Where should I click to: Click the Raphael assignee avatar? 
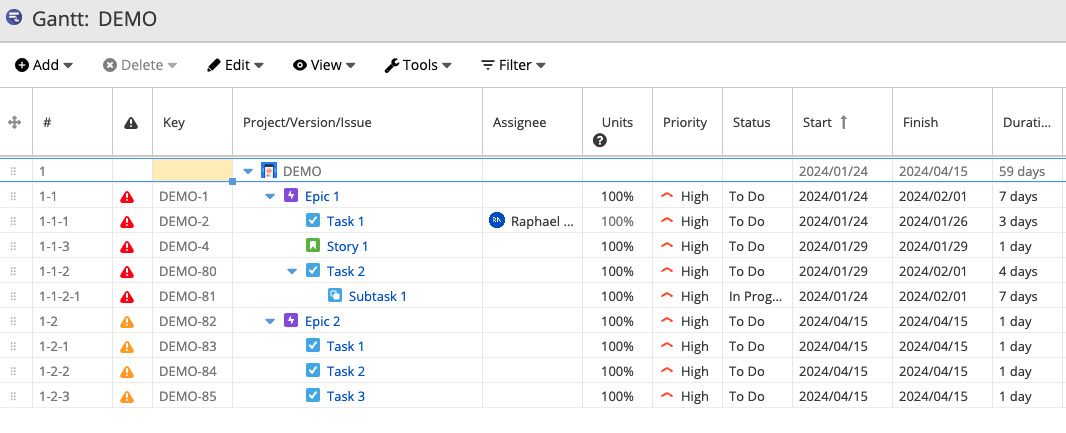[497, 221]
